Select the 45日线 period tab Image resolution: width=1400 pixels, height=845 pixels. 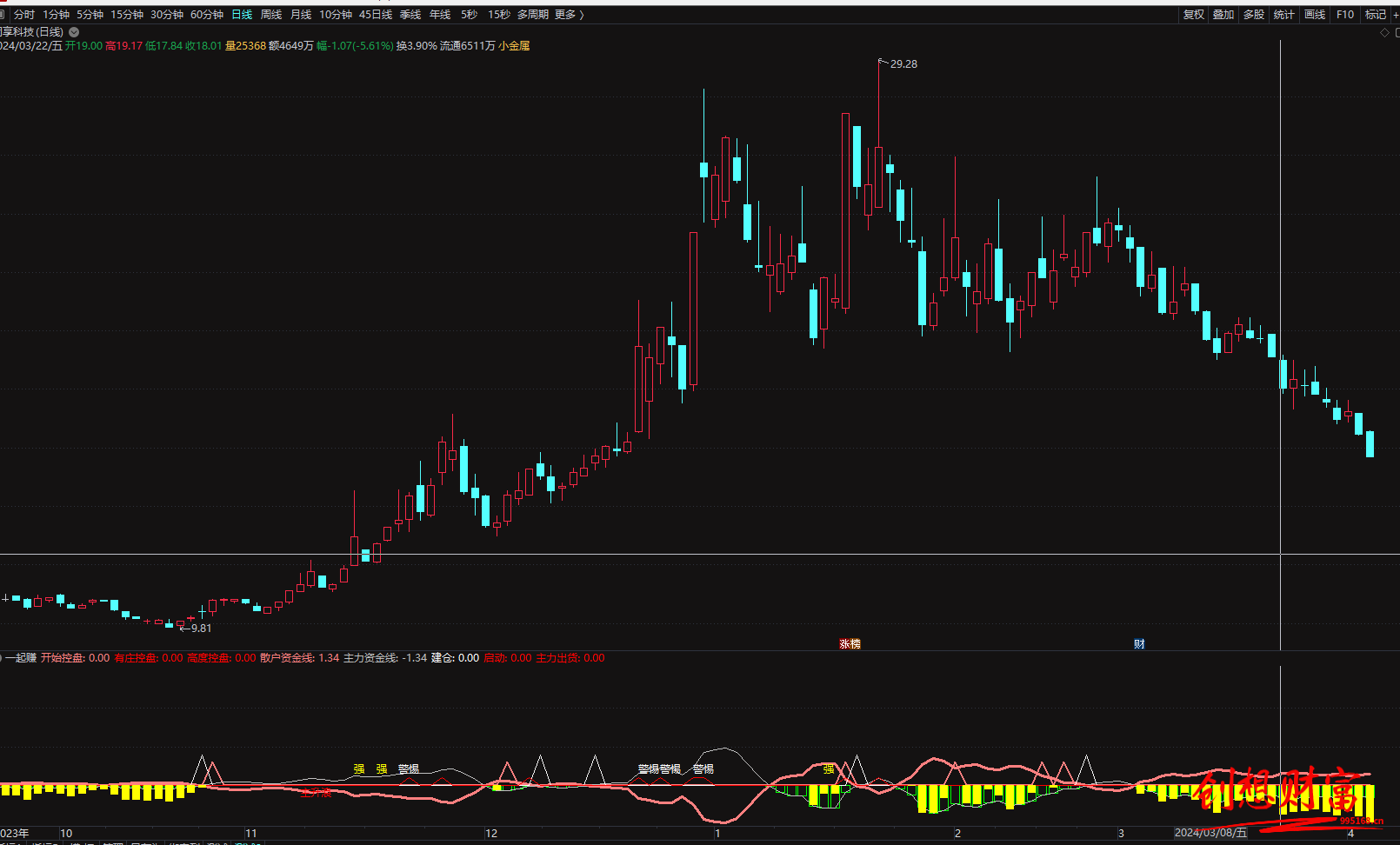[x=376, y=15]
